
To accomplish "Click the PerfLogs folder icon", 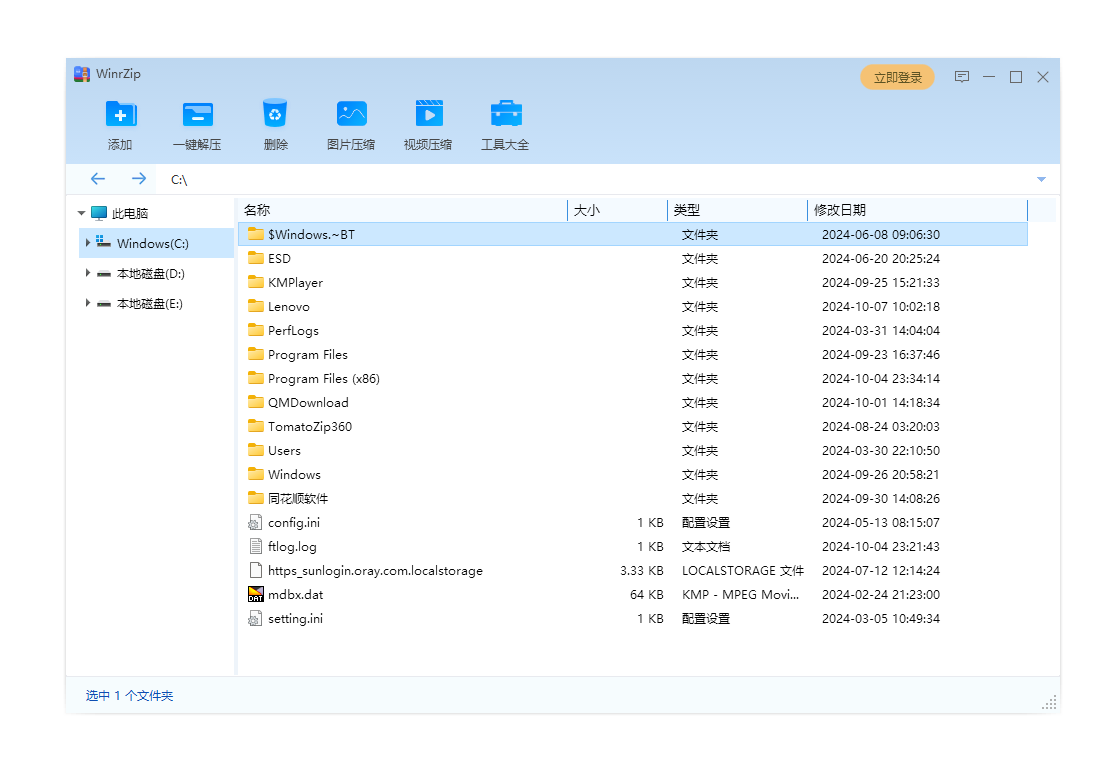I will tap(256, 329).
